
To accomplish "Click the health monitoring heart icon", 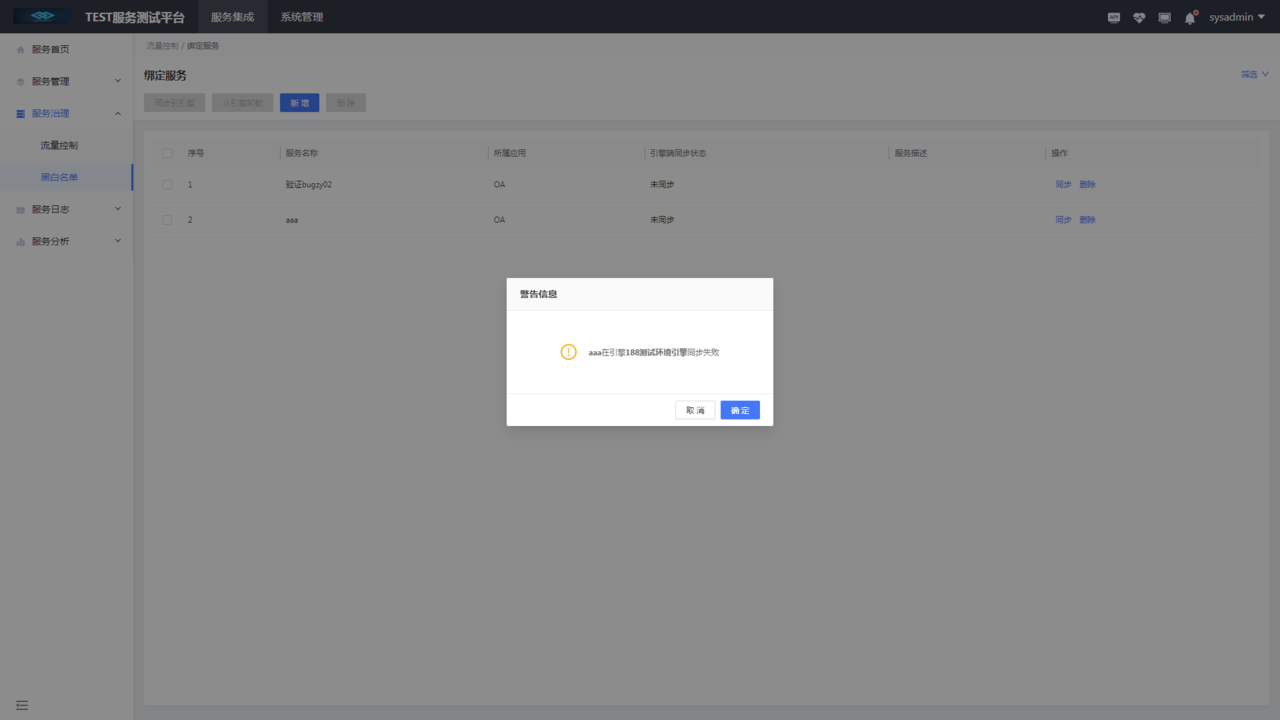I will point(1139,17).
